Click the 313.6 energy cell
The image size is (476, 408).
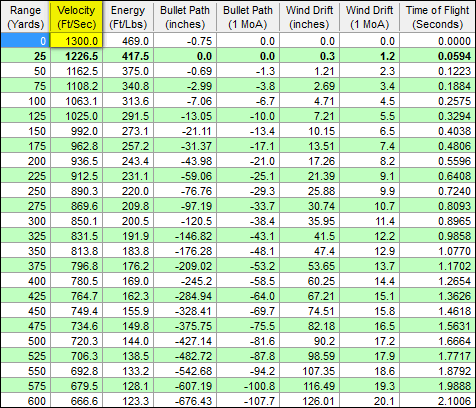pos(128,101)
